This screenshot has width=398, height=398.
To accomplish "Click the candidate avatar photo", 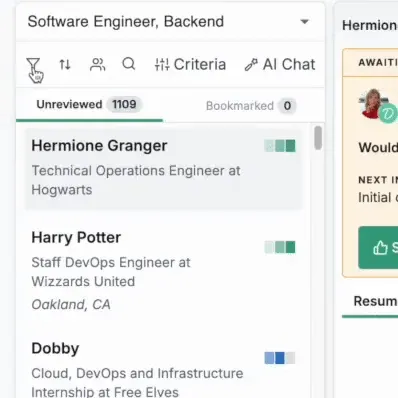I will click(x=373, y=103).
